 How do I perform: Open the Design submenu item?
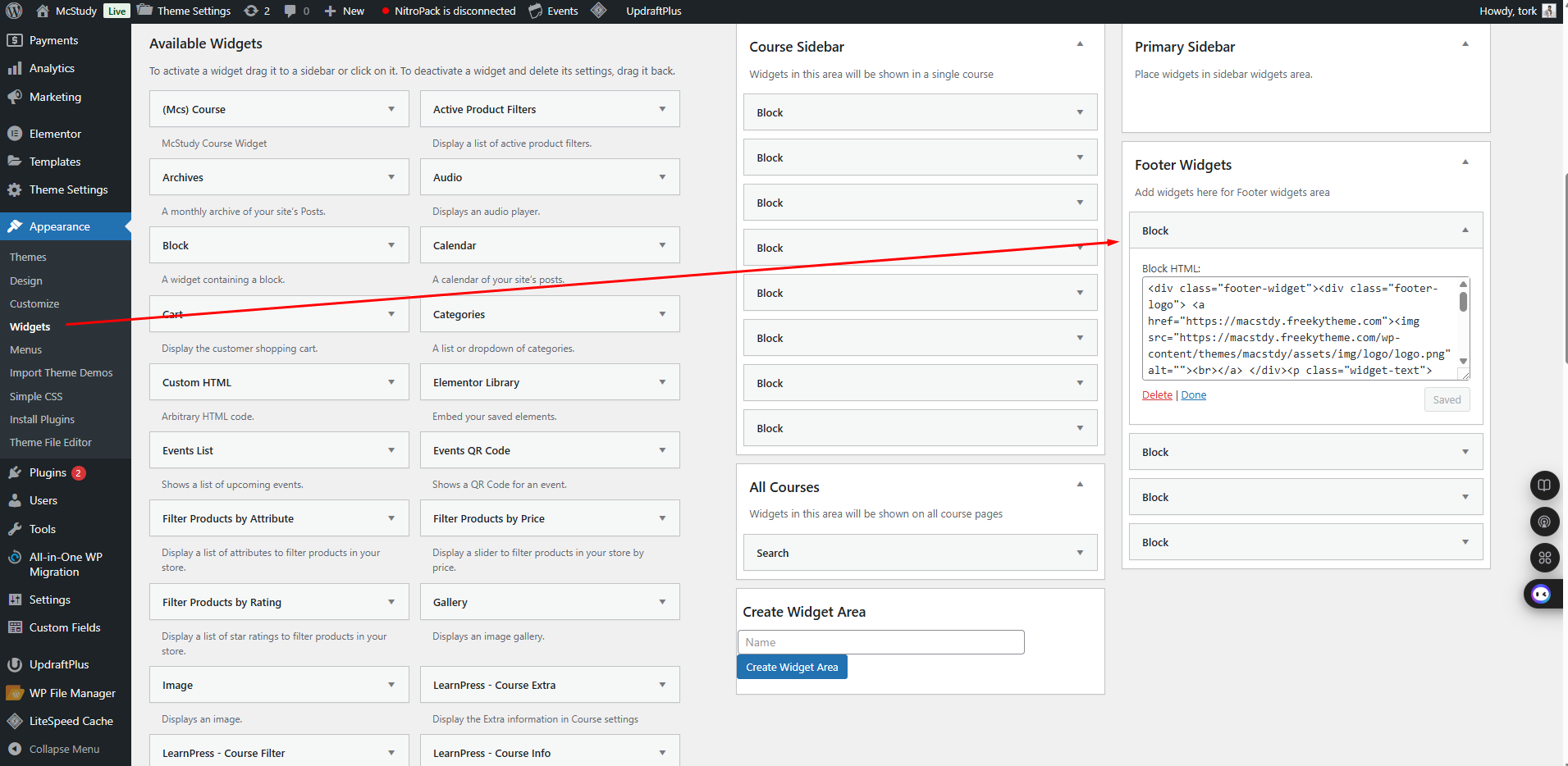26,280
